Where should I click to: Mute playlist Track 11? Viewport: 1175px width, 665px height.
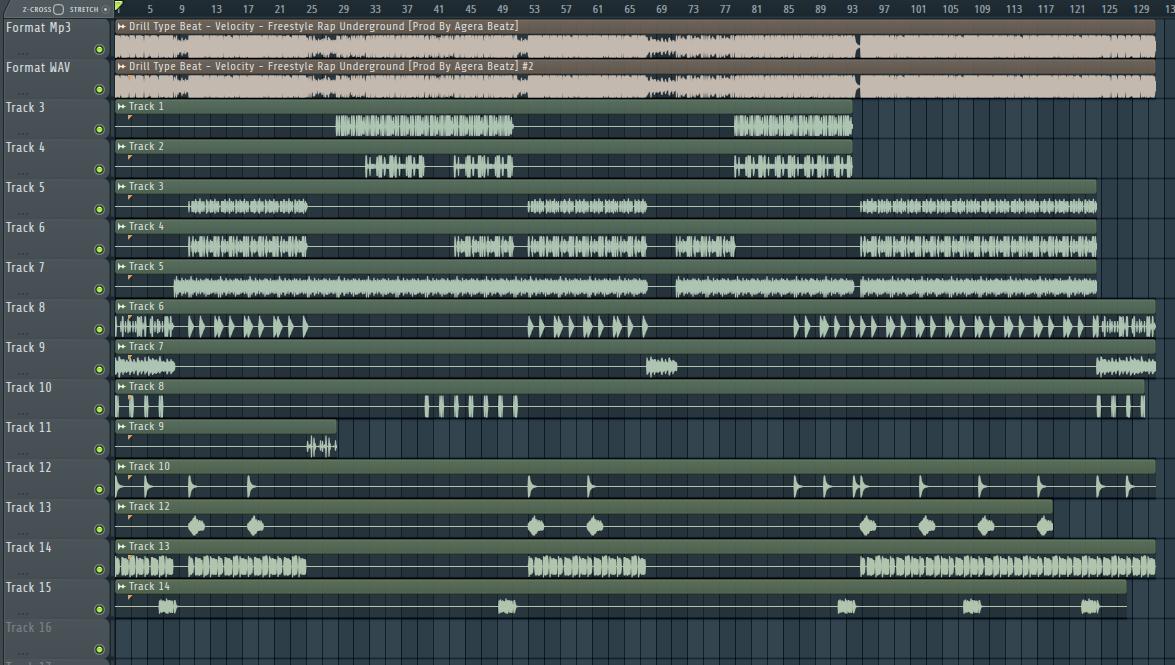[100, 449]
